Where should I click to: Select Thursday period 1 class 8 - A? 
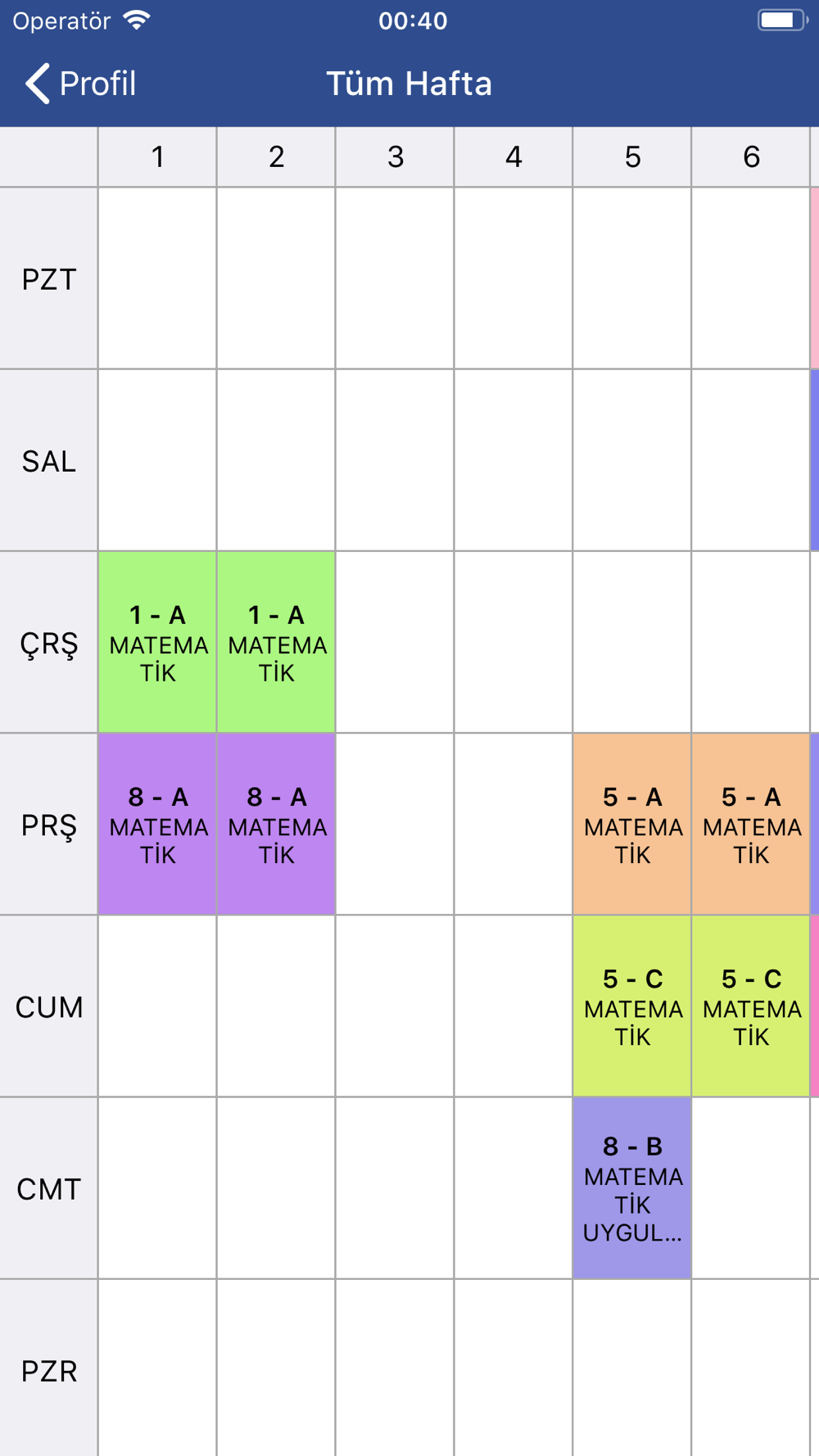point(157,824)
